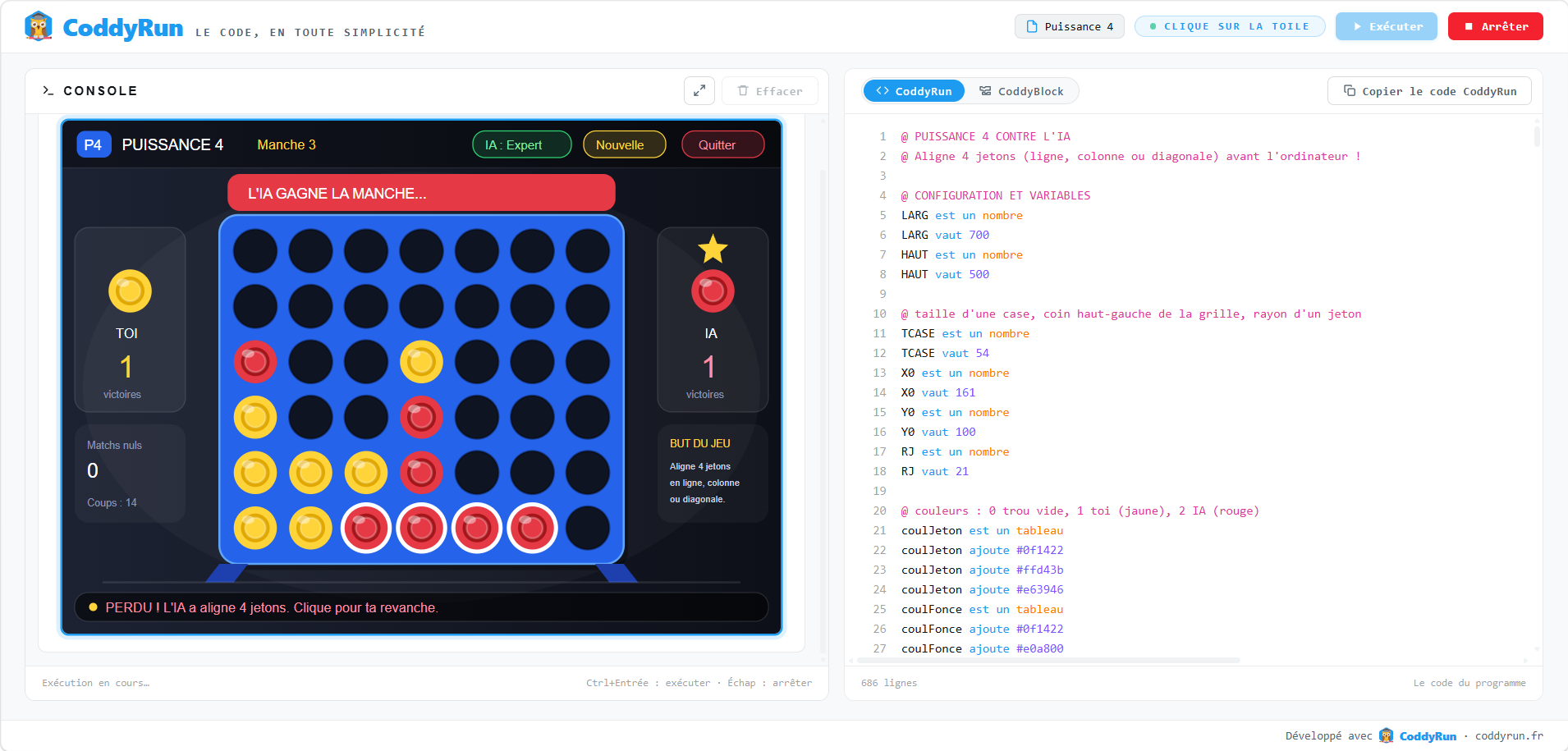
Task: Click the CONSOLE terminal prompt icon
Action: tap(48, 90)
